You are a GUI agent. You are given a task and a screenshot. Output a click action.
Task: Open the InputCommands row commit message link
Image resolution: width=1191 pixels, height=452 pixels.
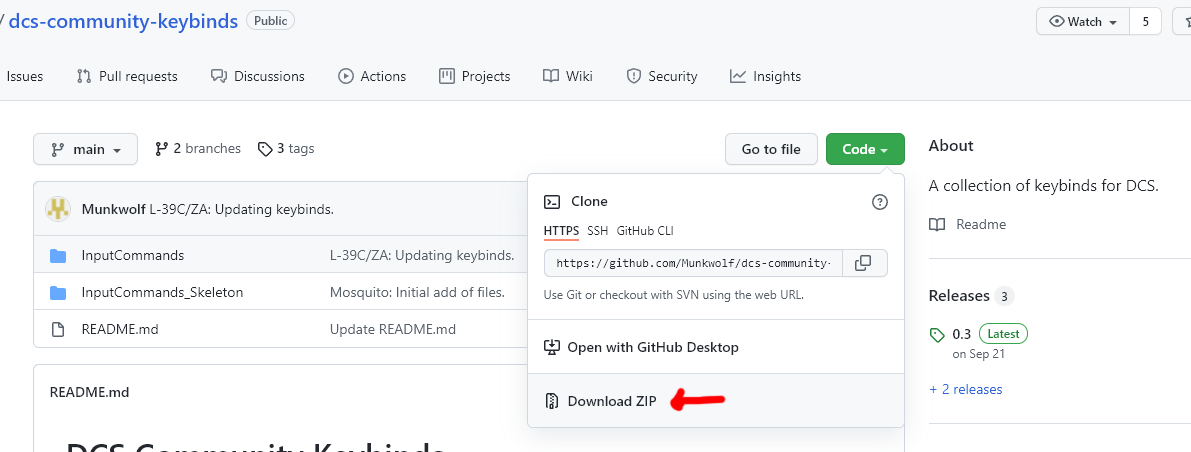click(422, 255)
